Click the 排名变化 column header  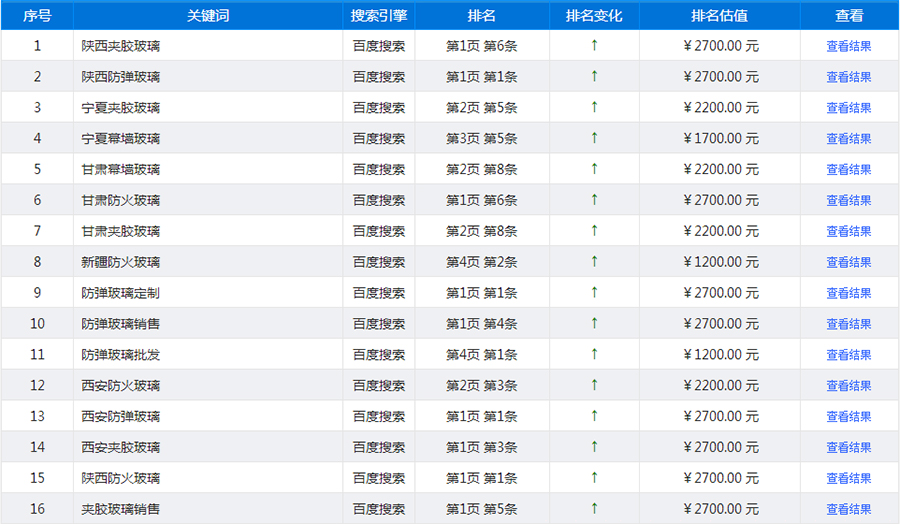coord(594,15)
